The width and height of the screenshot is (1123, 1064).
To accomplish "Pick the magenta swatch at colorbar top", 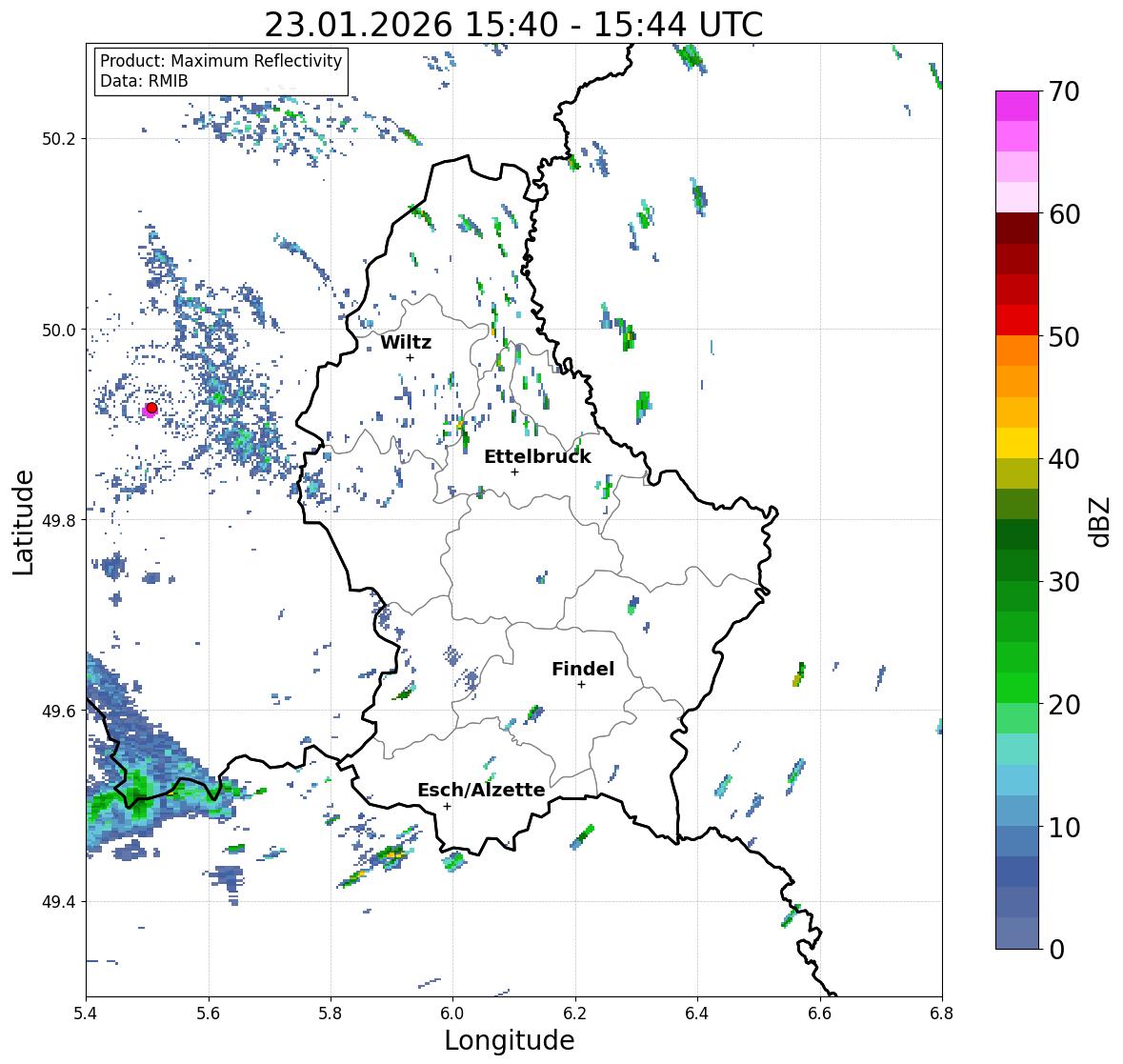I will 1017,106.
